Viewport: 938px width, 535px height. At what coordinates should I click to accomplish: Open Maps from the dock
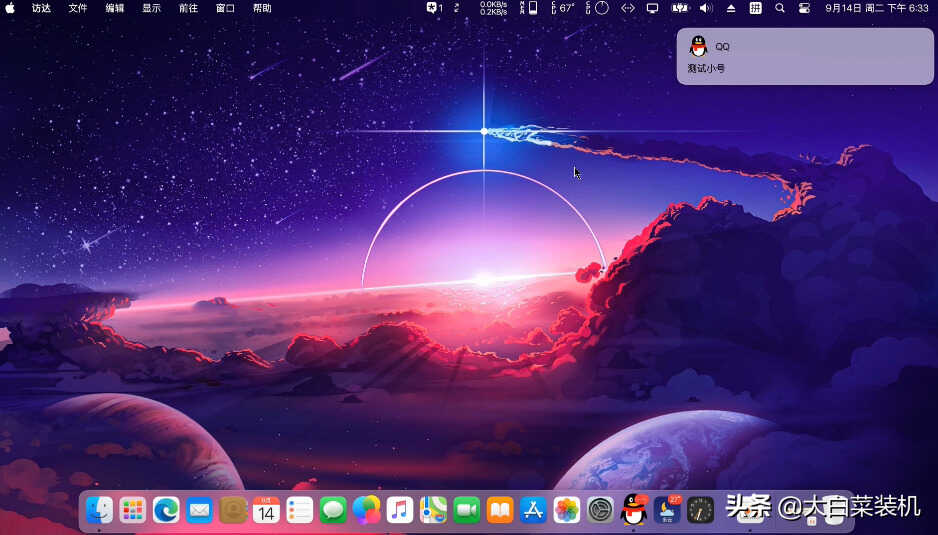pyautogui.click(x=433, y=510)
